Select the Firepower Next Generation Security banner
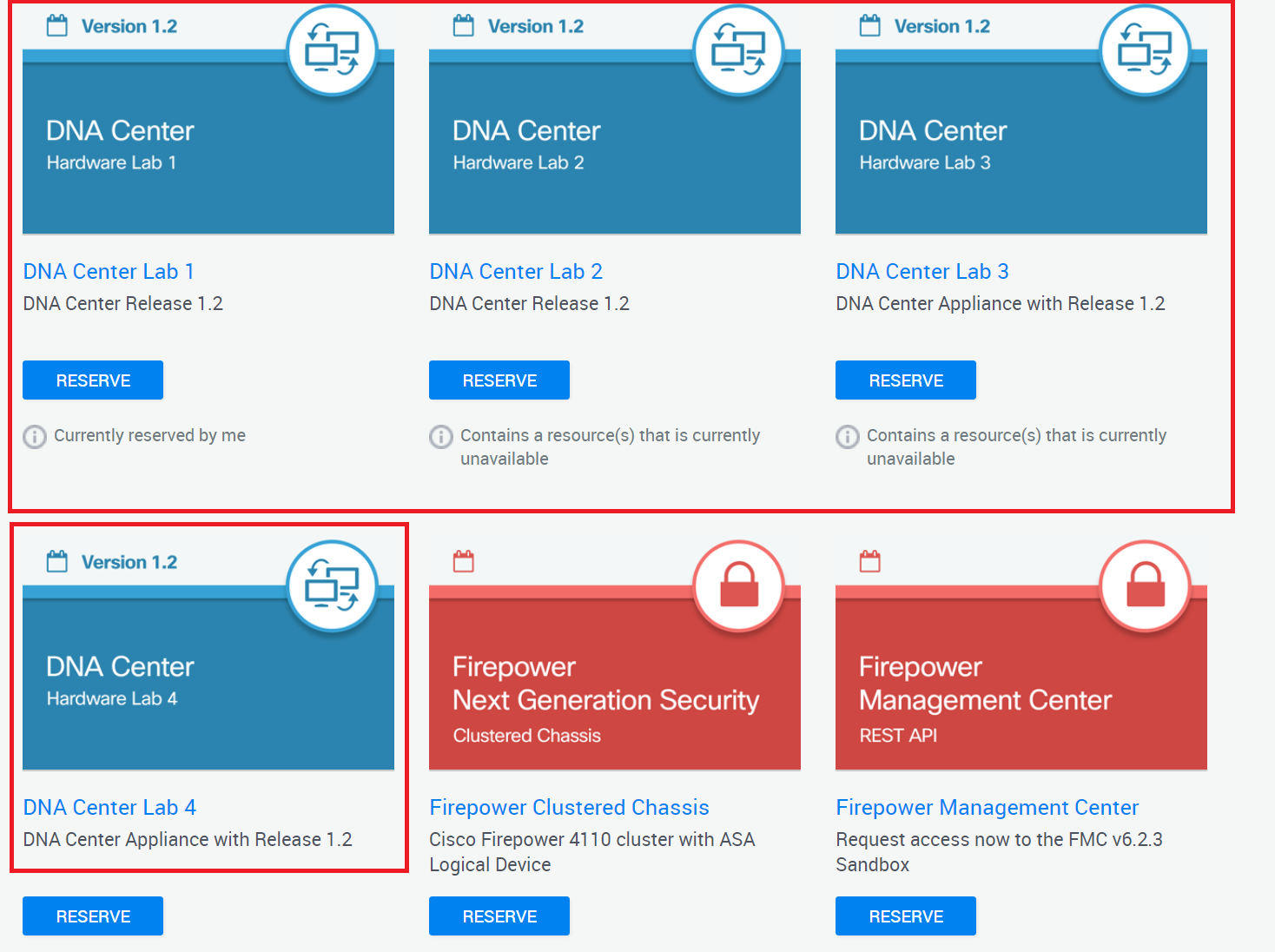This screenshot has width=1275, height=952. point(615,678)
